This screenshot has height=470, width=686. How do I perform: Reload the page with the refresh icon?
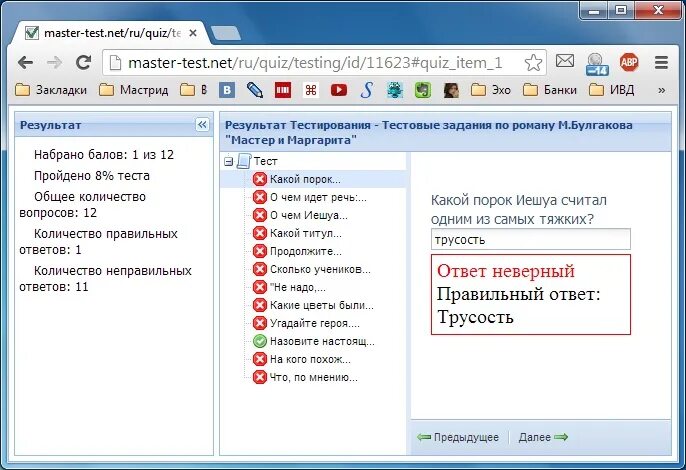pos(83,63)
